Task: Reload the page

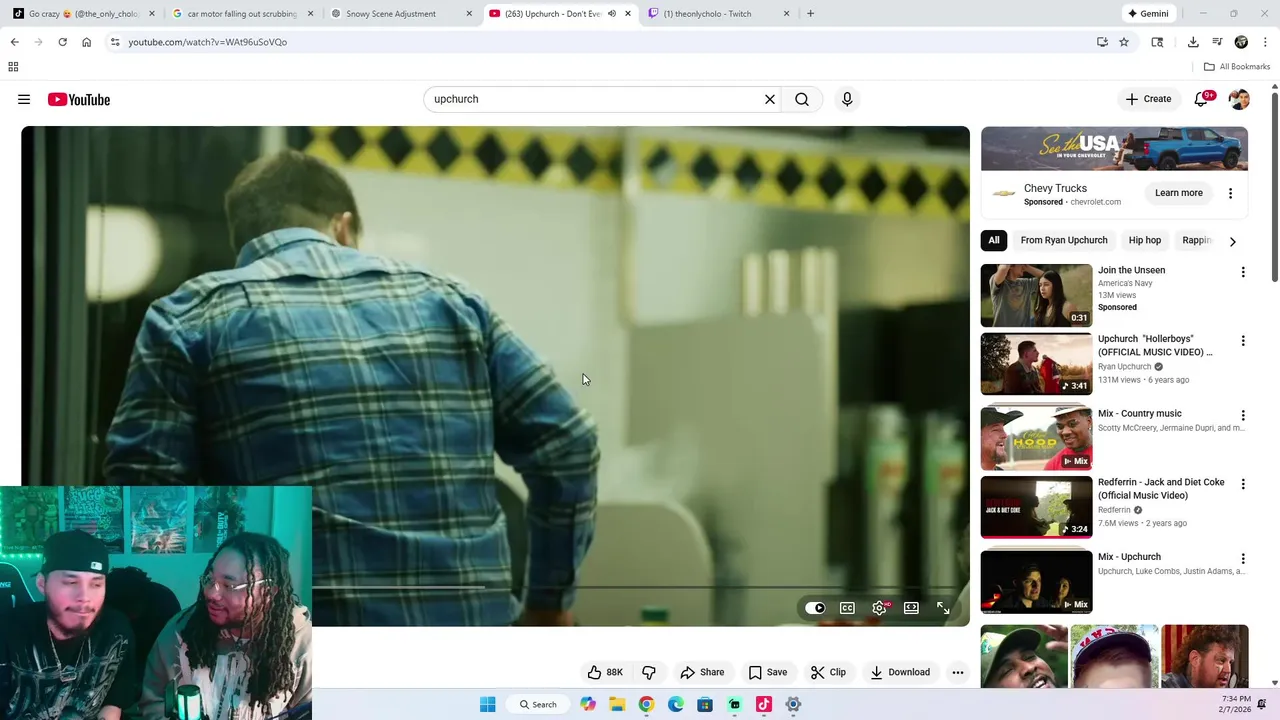Action: click(62, 42)
